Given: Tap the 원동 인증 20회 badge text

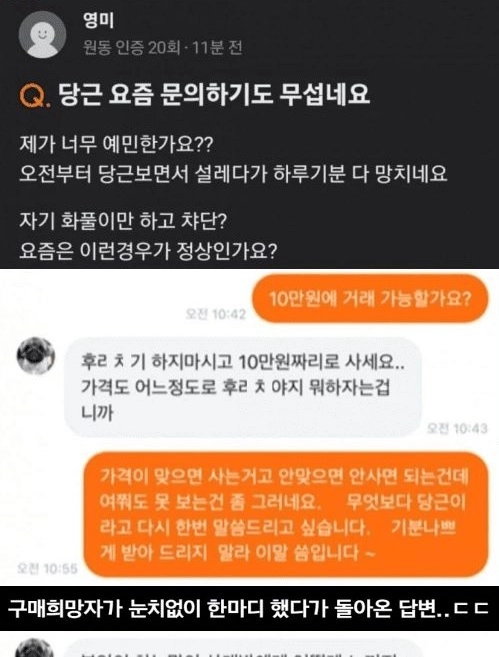Looking at the screenshot, I should click(132, 48).
